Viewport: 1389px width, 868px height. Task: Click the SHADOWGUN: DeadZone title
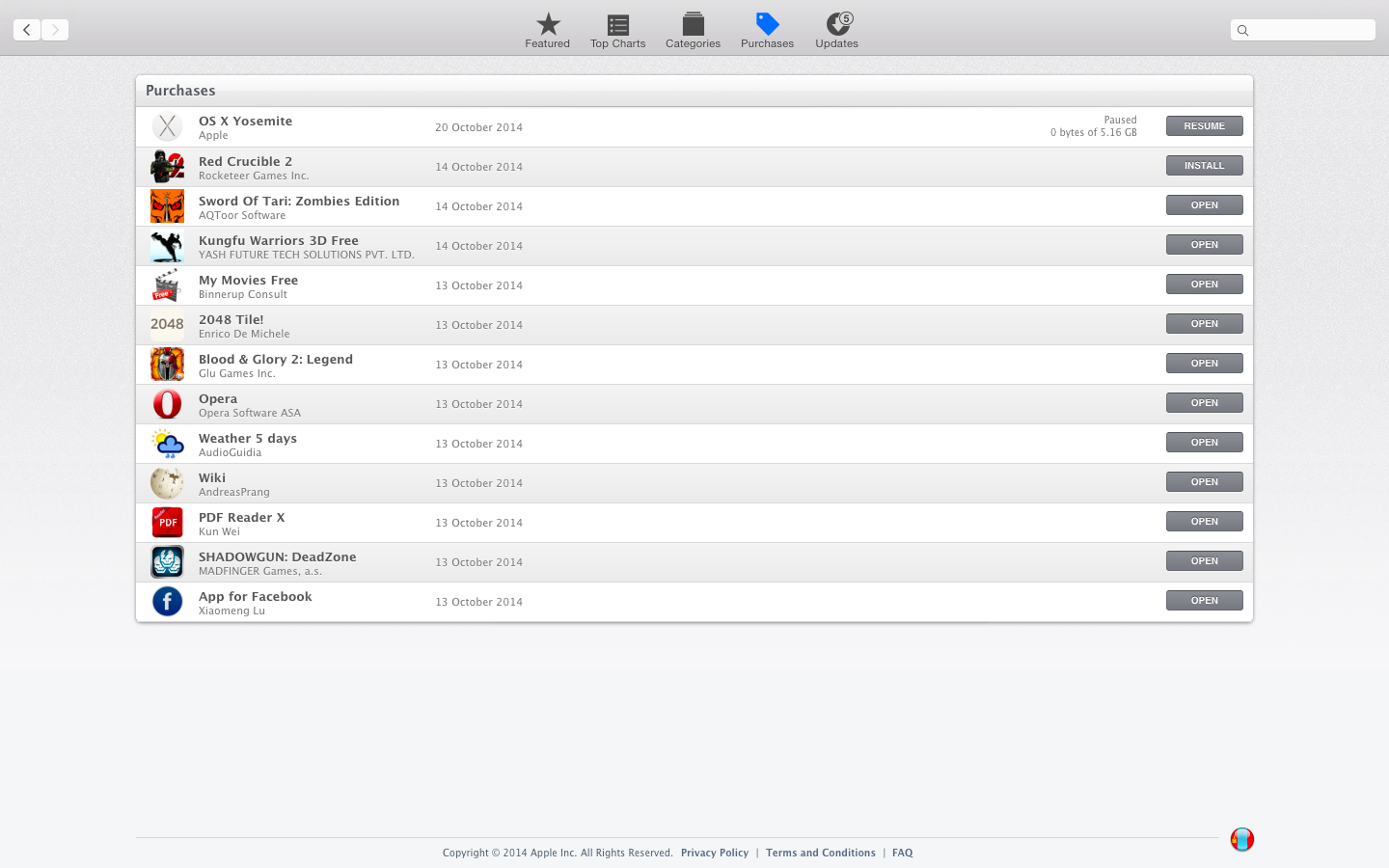[278, 556]
